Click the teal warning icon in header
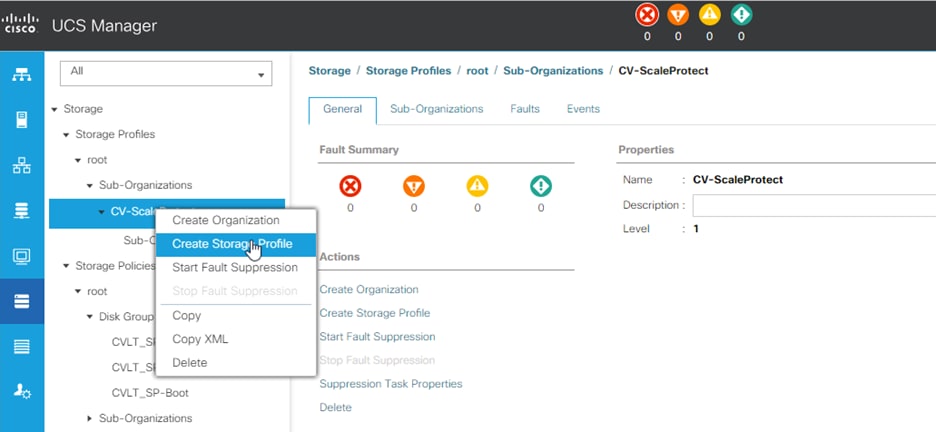This screenshot has height=432, width=936. click(x=741, y=15)
